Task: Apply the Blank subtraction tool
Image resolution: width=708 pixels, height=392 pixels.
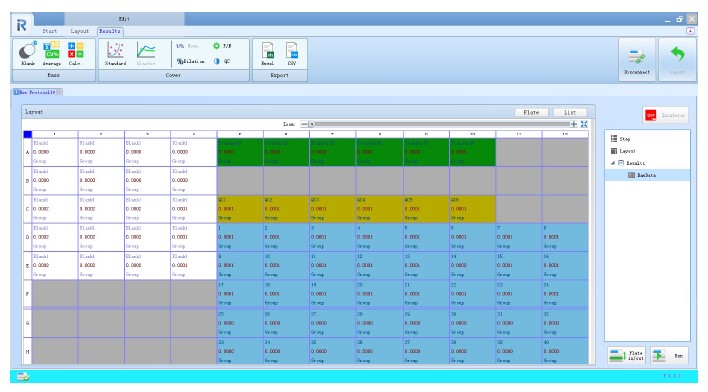Action: coord(28,54)
